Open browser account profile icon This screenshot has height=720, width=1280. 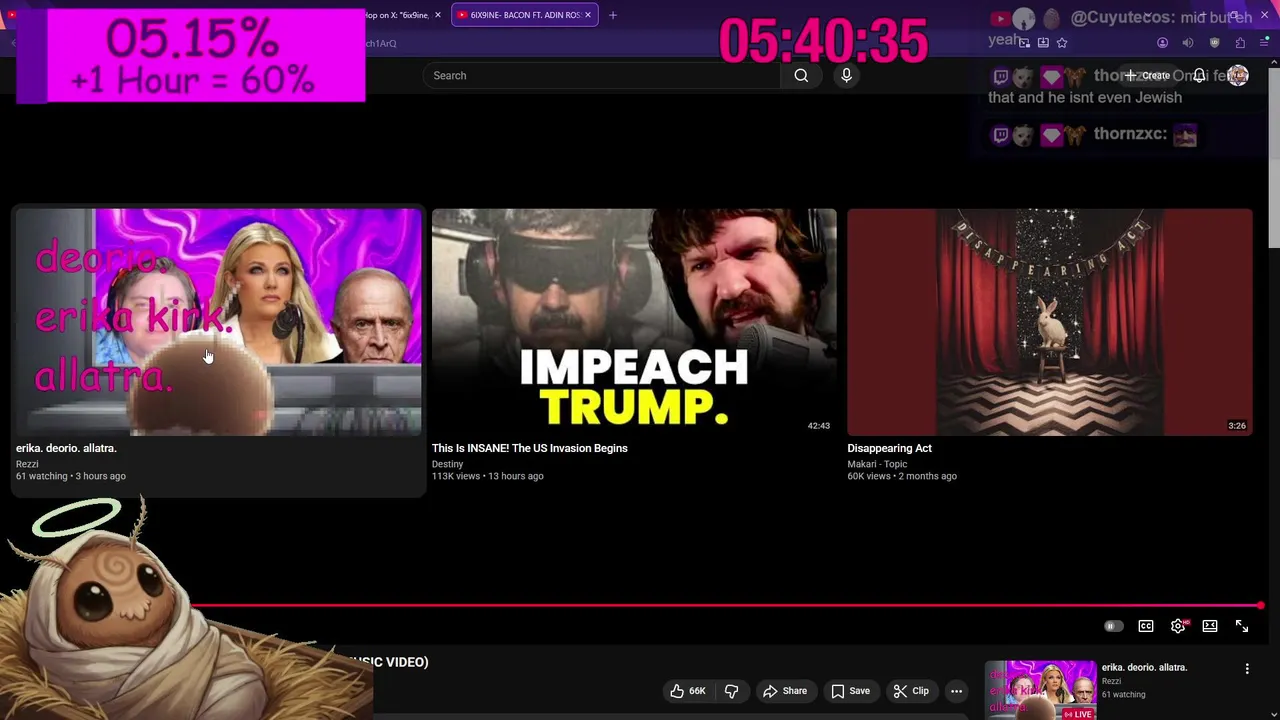tap(1162, 43)
